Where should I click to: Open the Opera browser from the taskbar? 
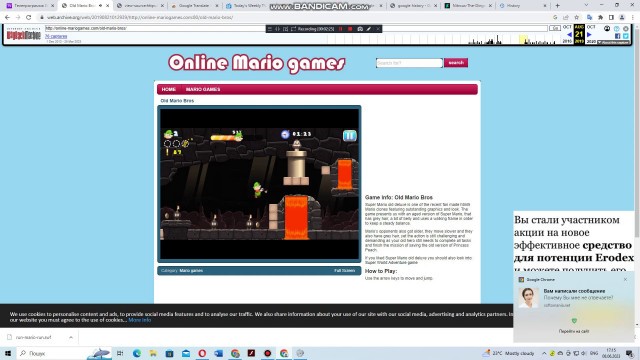pos(202,353)
